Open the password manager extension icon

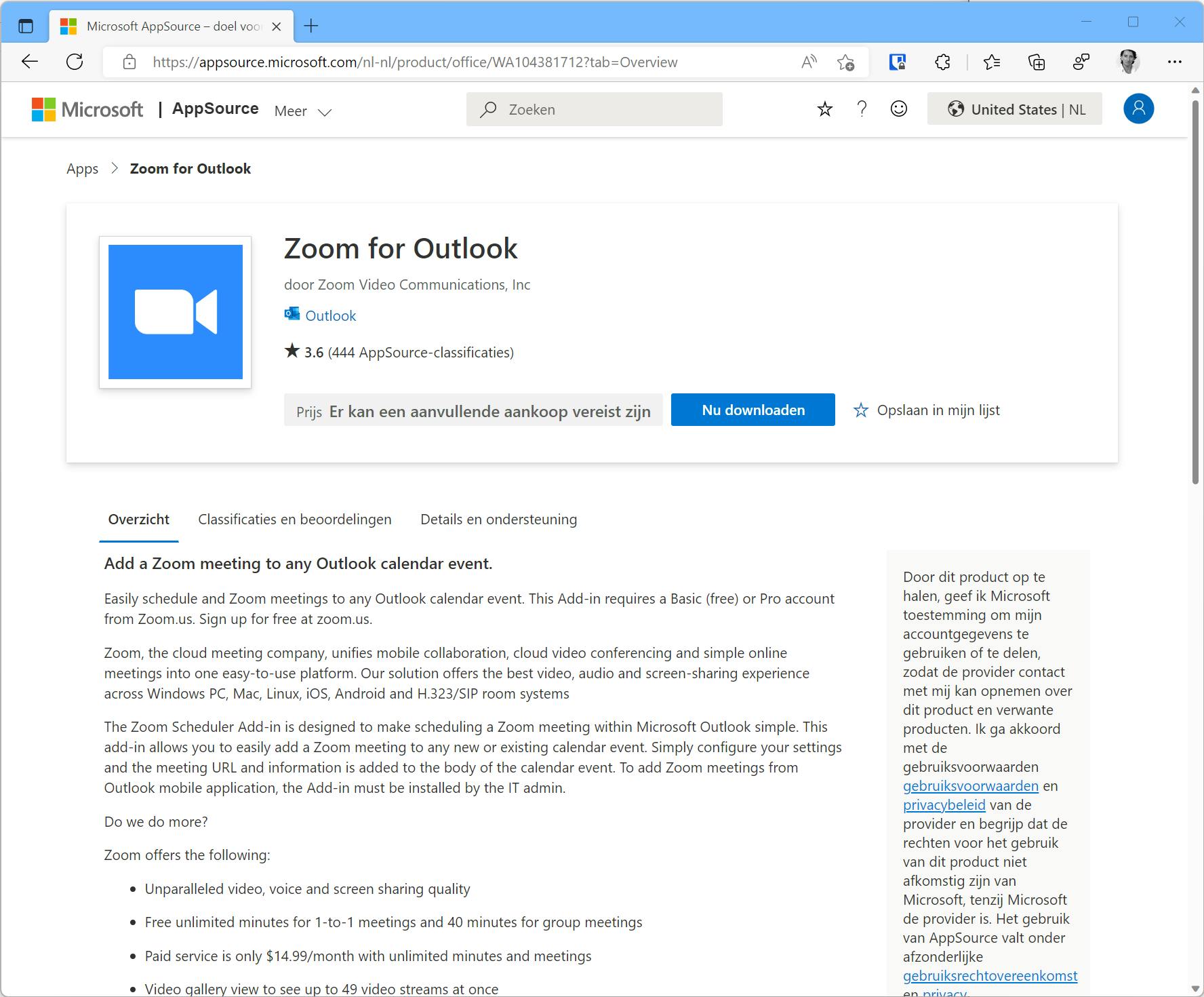point(898,62)
